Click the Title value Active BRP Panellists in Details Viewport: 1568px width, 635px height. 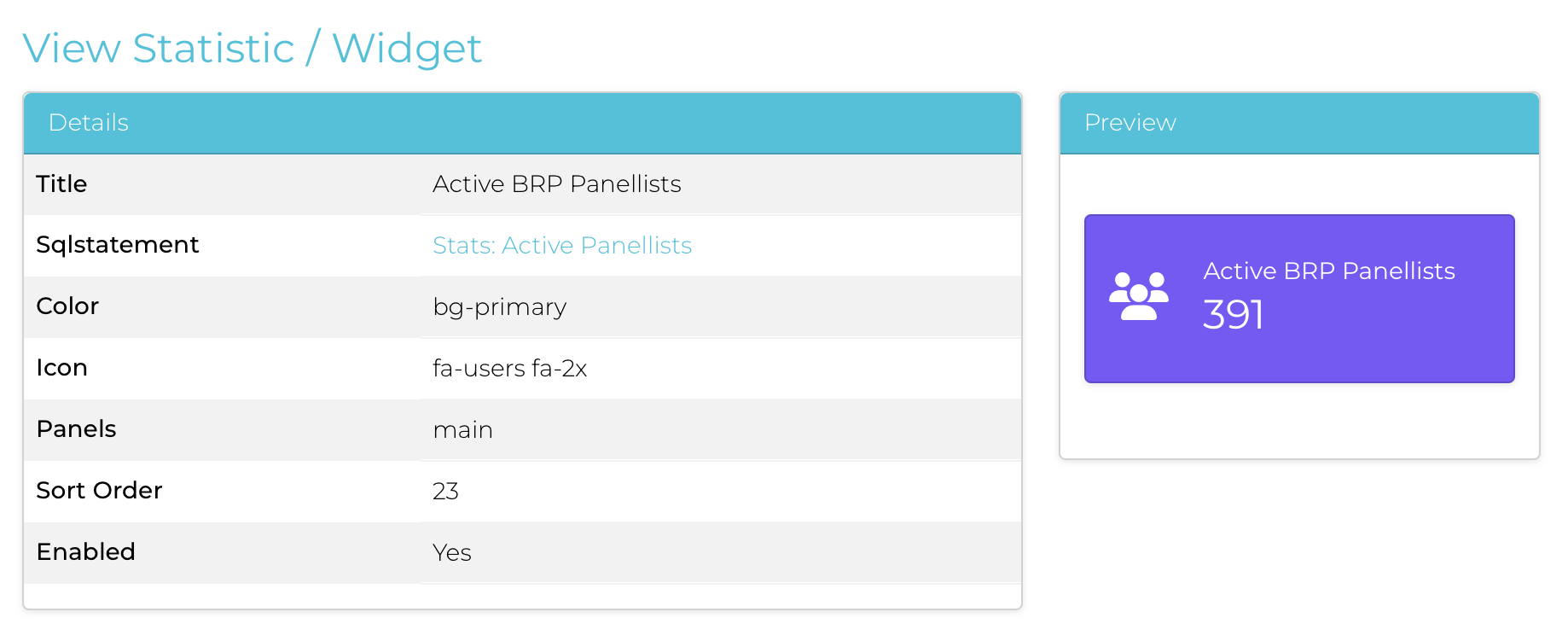[556, 184]
